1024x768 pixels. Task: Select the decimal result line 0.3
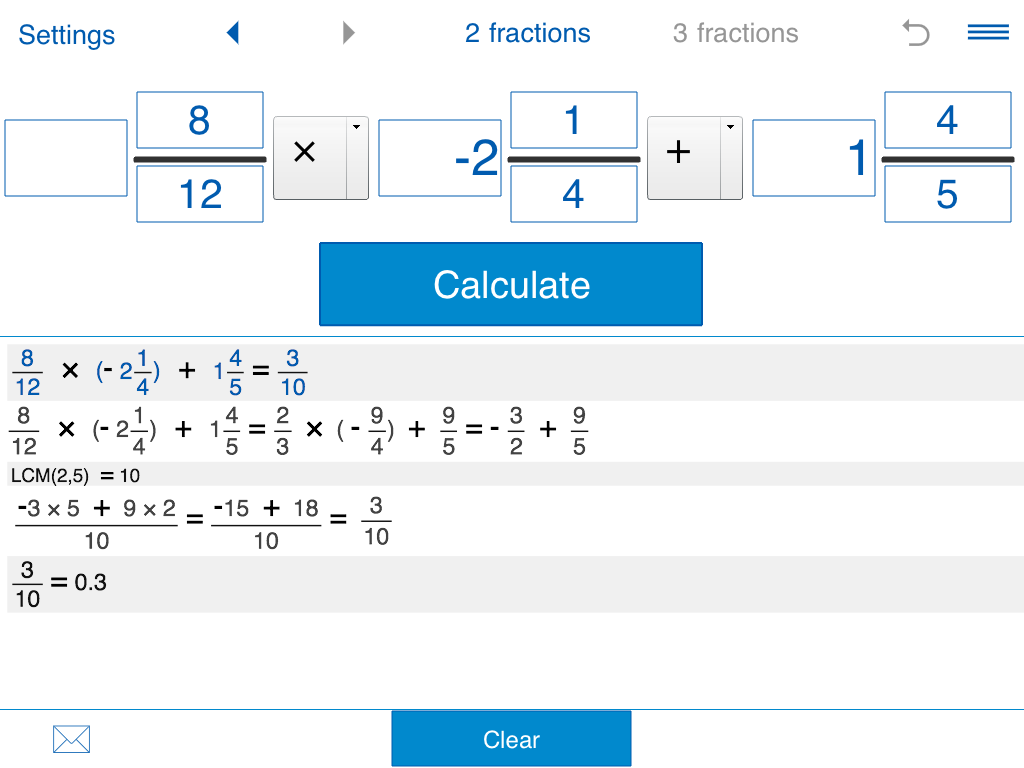coord(60,583)
